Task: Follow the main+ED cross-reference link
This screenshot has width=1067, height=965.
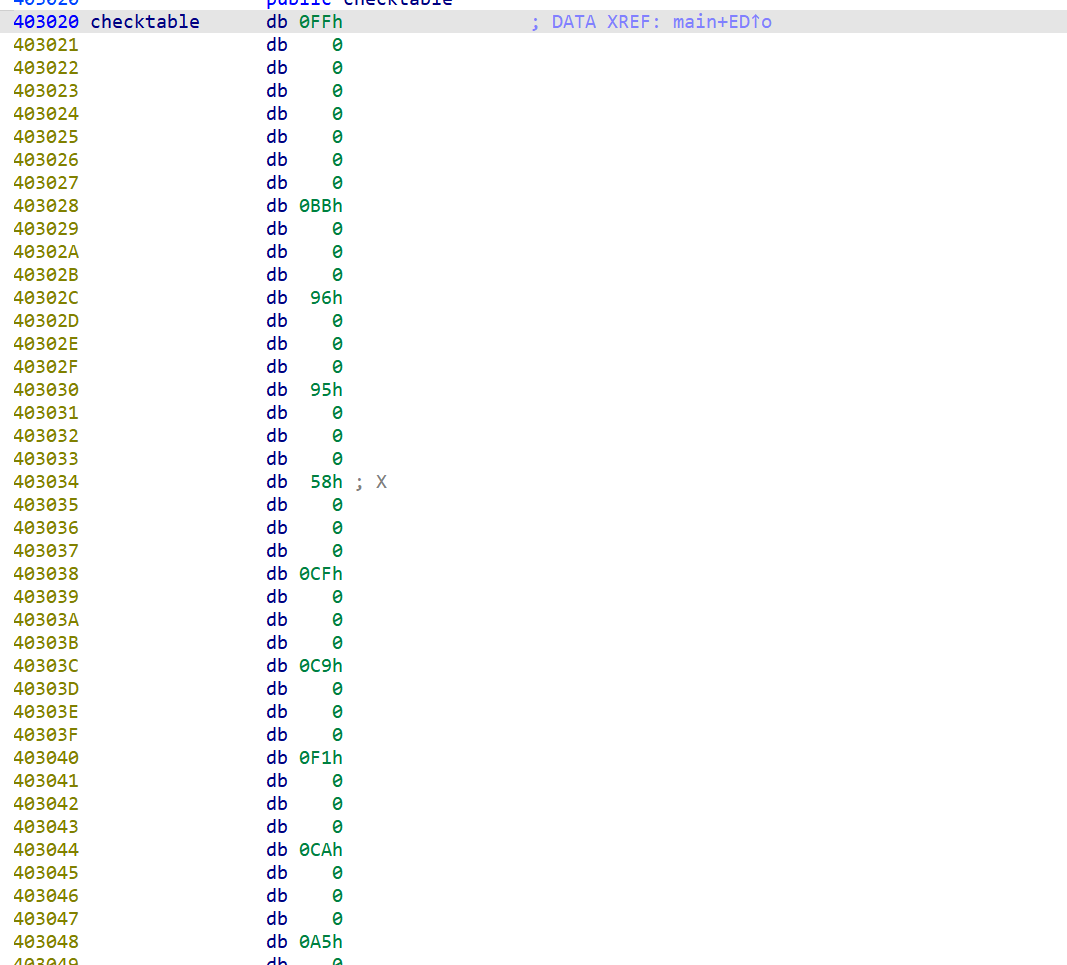Action: (722, 22)
